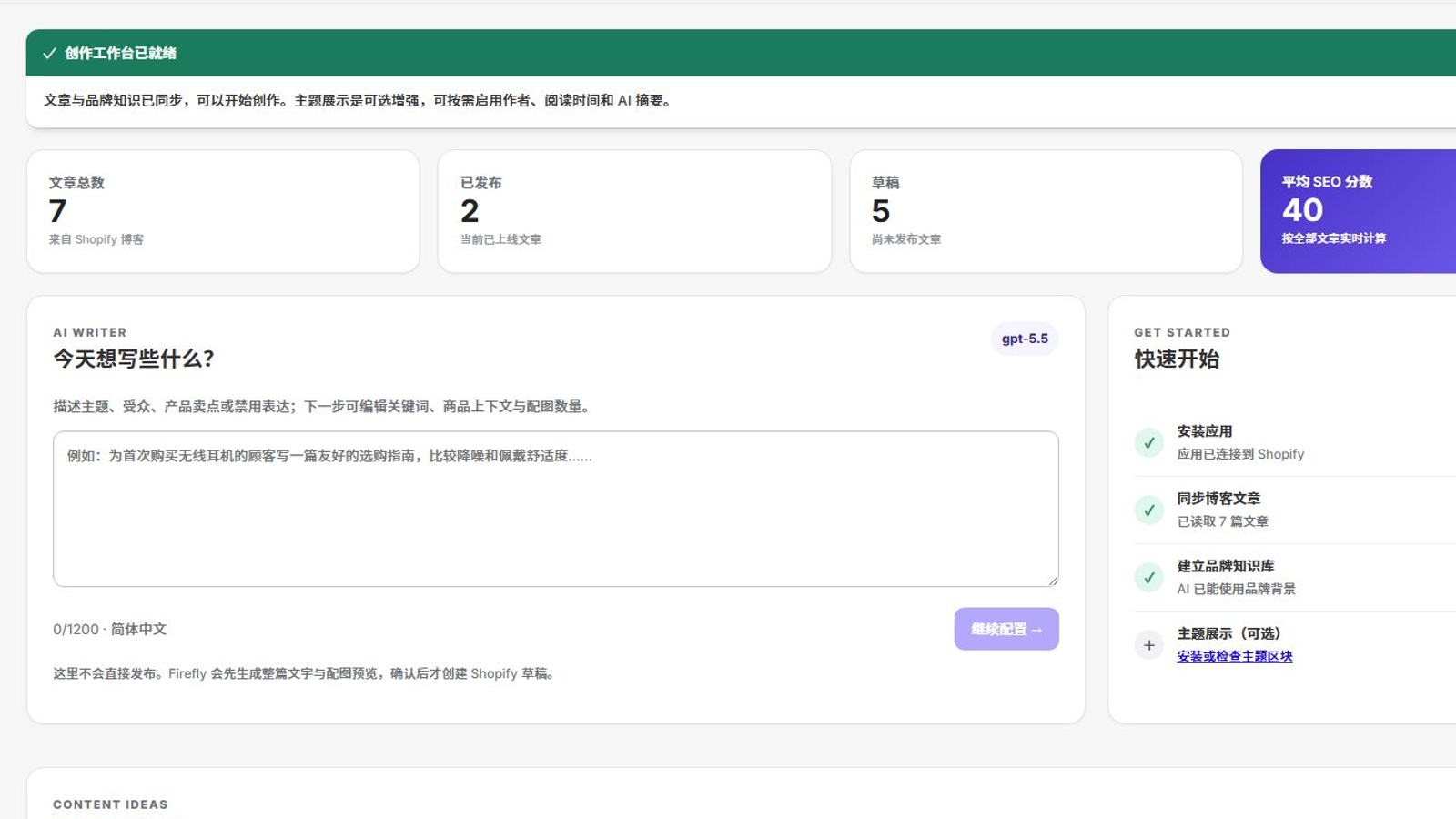Image resolution: width=1456 pixels, height=819 pixels.
Task: Click the 当前已上线文章 caption
Action: click(x=500, y=239)
